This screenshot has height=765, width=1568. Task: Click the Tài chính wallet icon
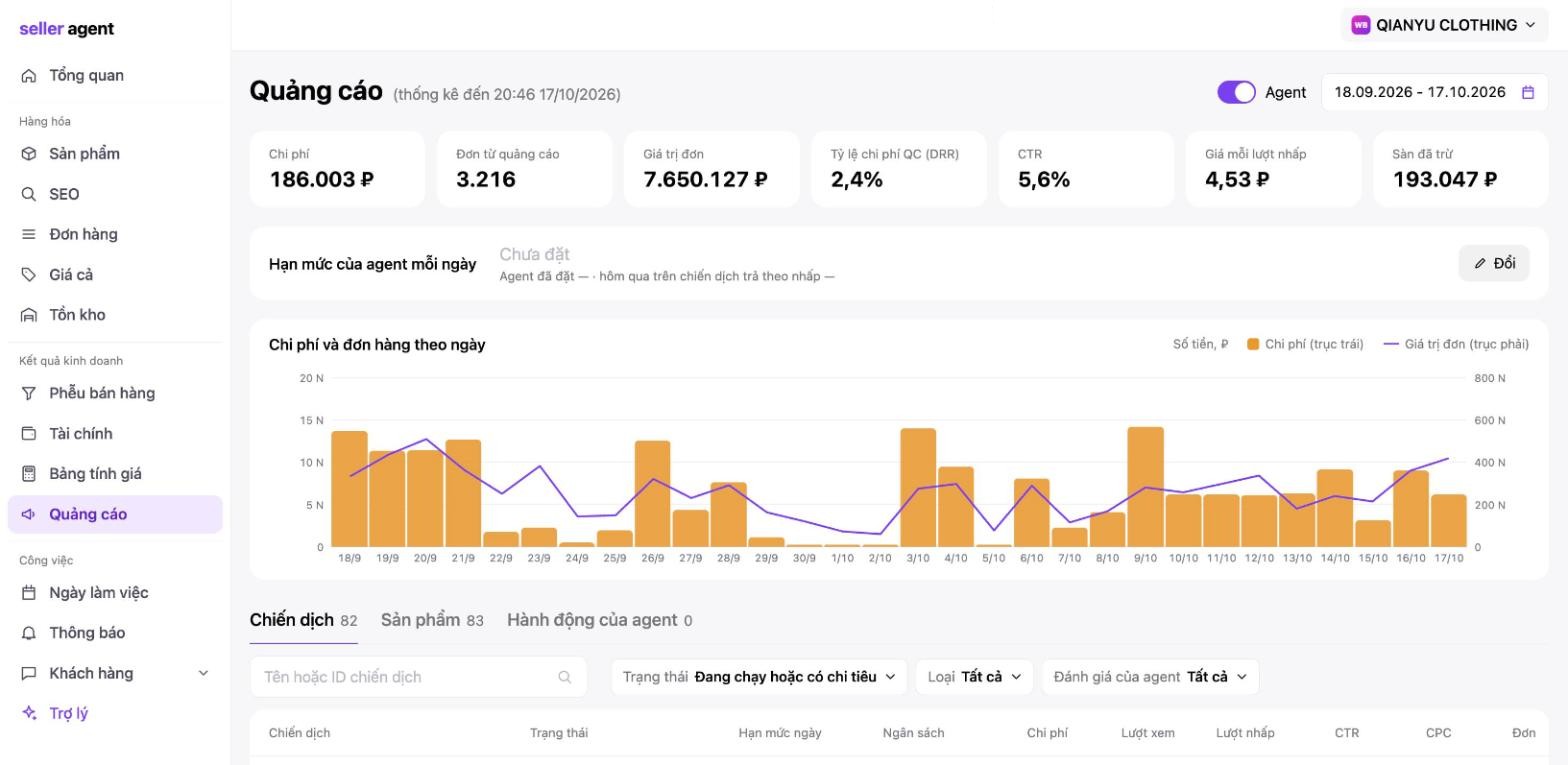coord(29,434)
